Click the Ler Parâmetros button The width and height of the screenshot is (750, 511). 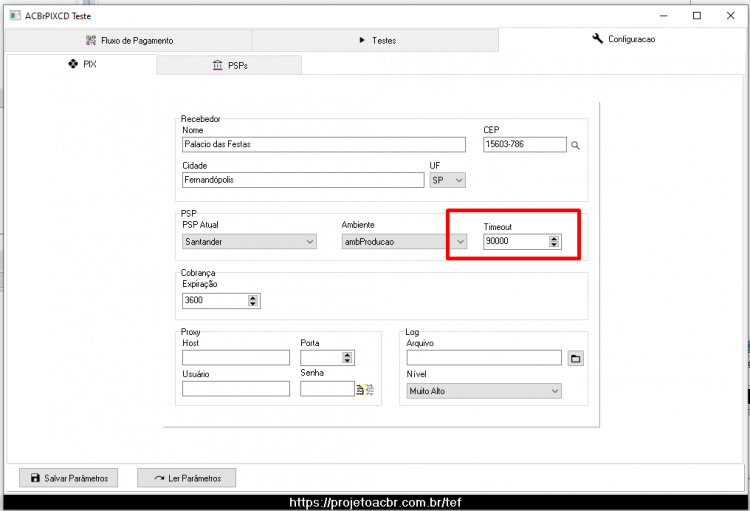pyautogui.click(x=187, y=478)
